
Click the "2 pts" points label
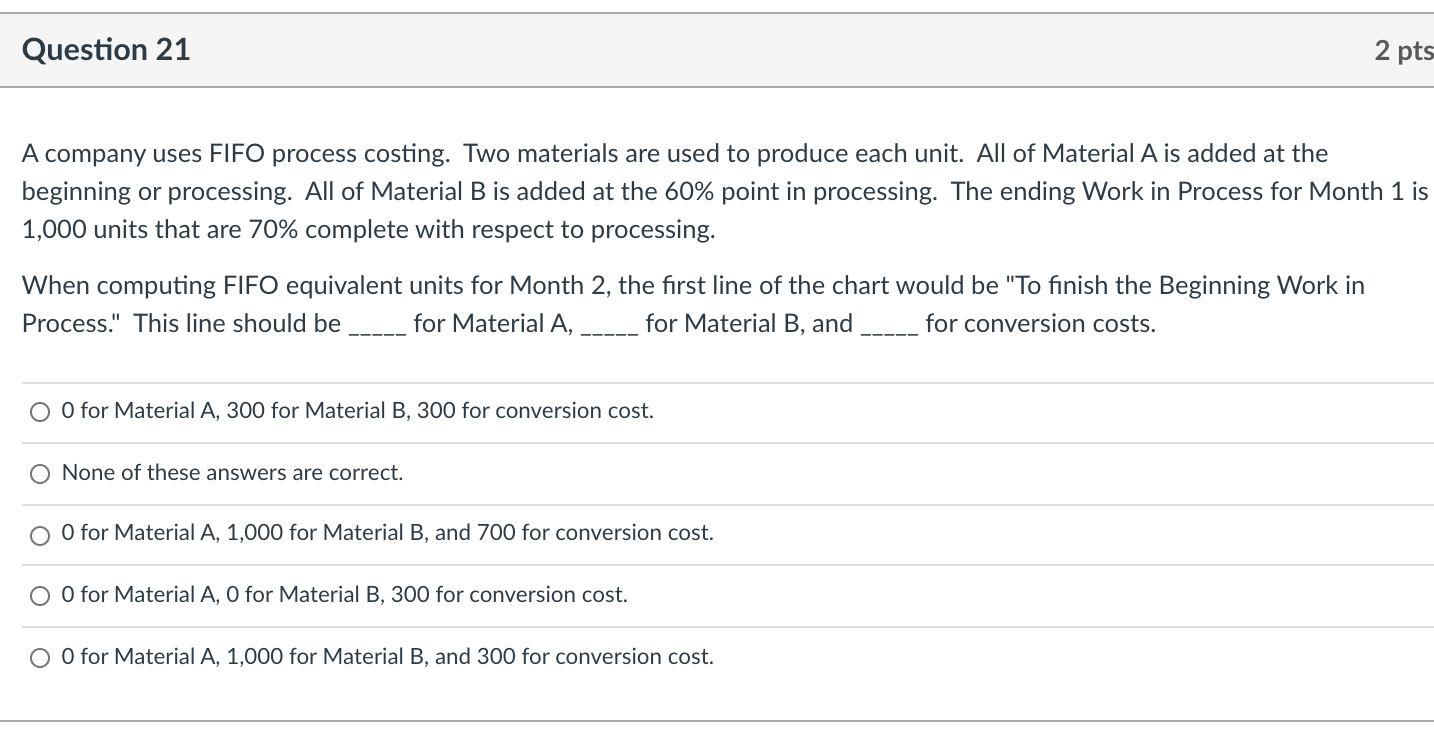pos(1402,51)
